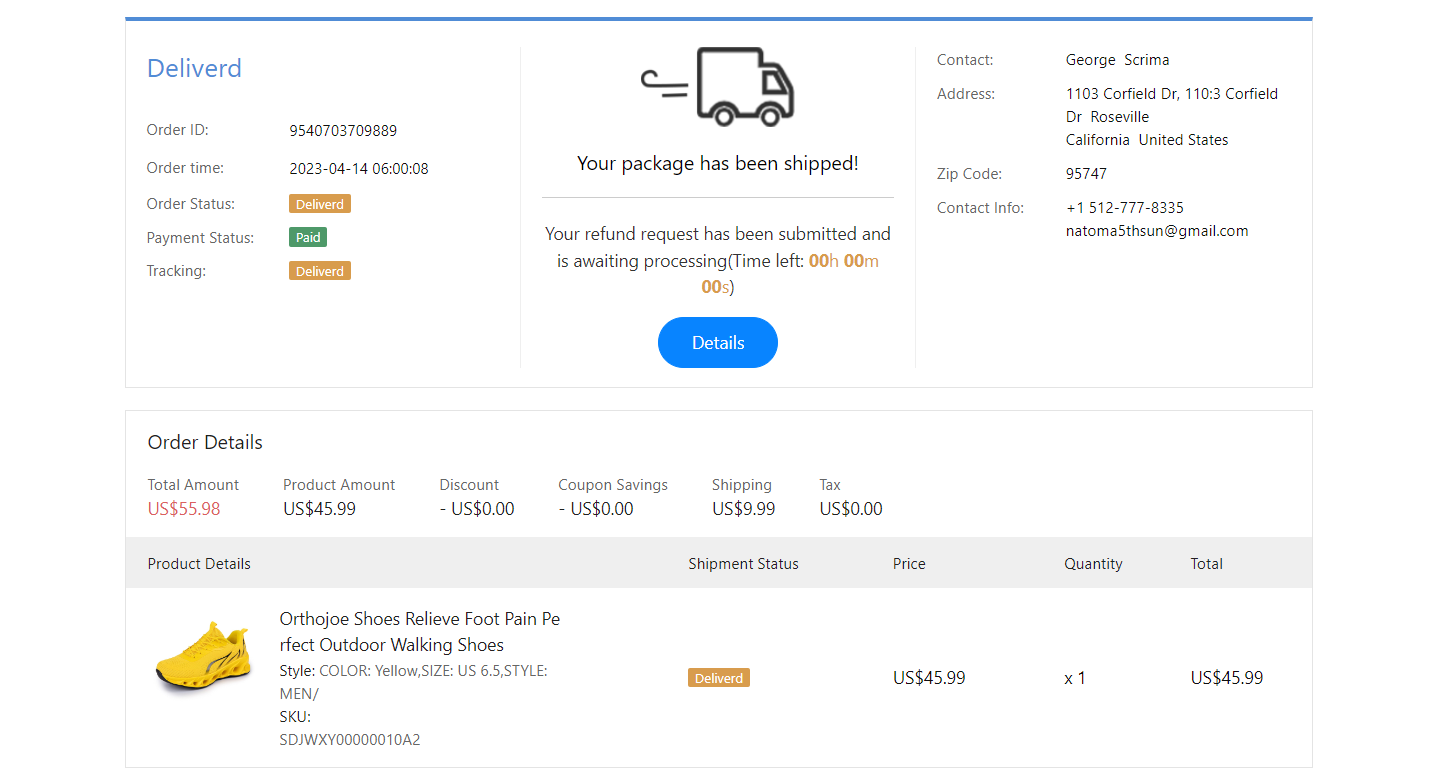
Task: Click the blue Deliverd page heading
Action: [194, 69]
